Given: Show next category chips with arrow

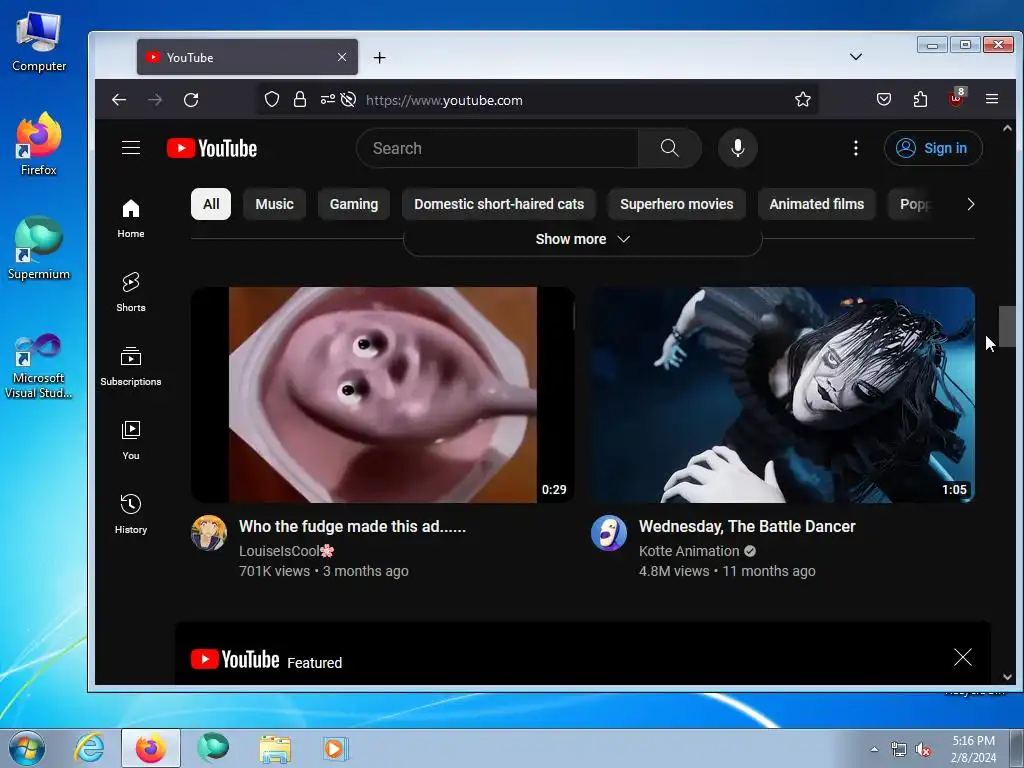Looking at the screenshot, I should [970, 204].
